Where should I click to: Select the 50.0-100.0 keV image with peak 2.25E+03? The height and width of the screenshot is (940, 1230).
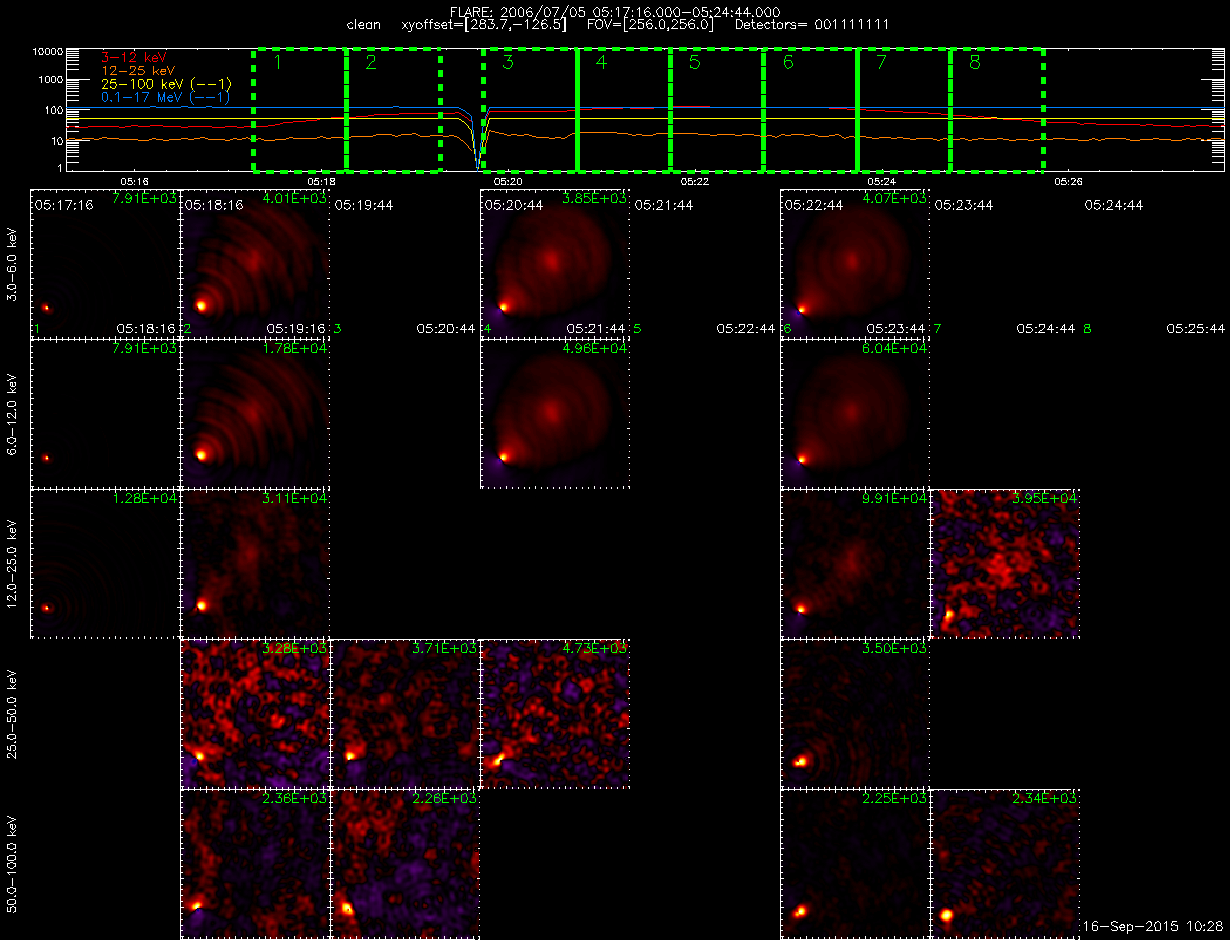click(x=855, y=864)
